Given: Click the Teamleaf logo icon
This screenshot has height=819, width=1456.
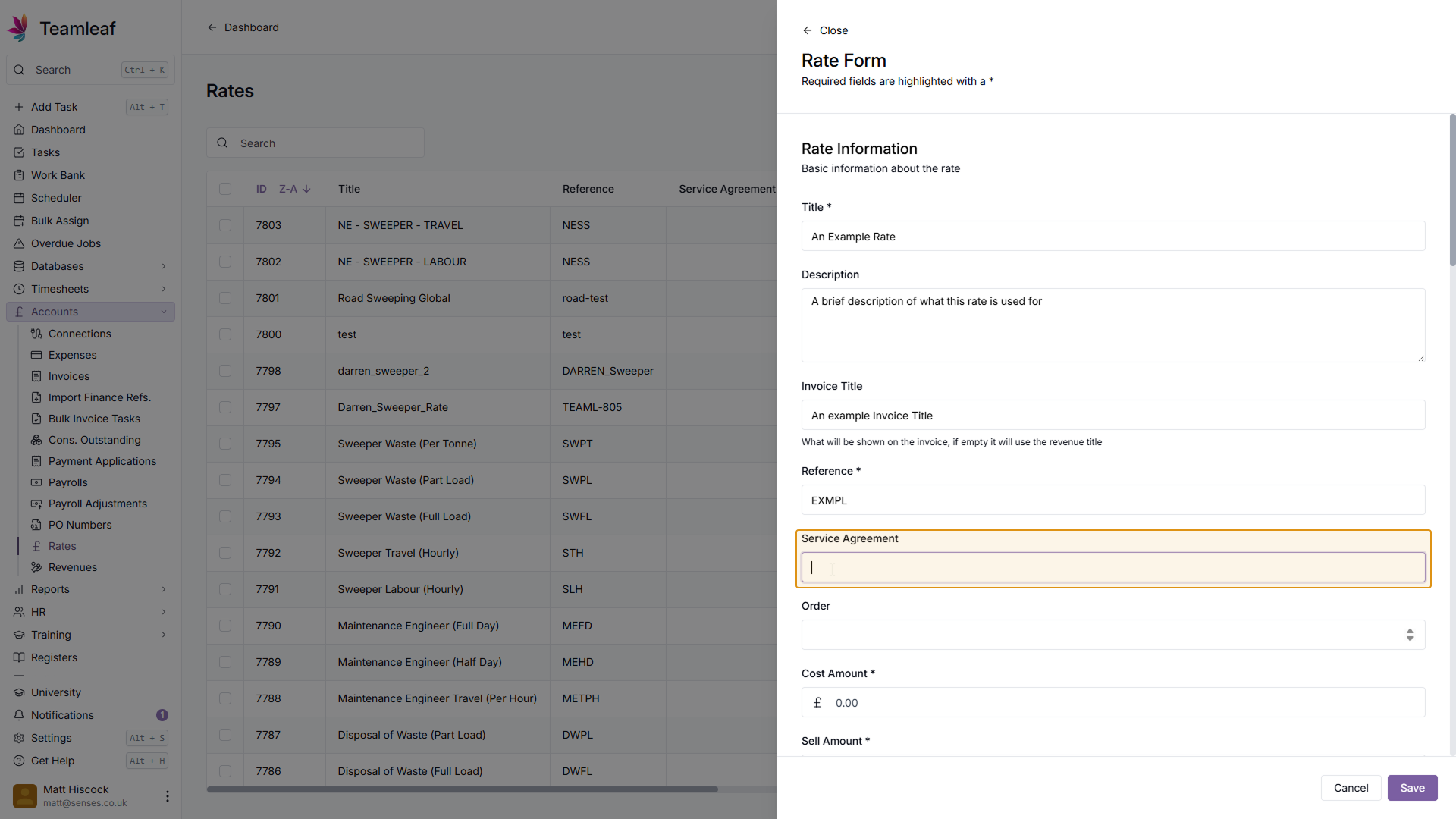Looking at the screenshot, I should [x=19, y=28].
